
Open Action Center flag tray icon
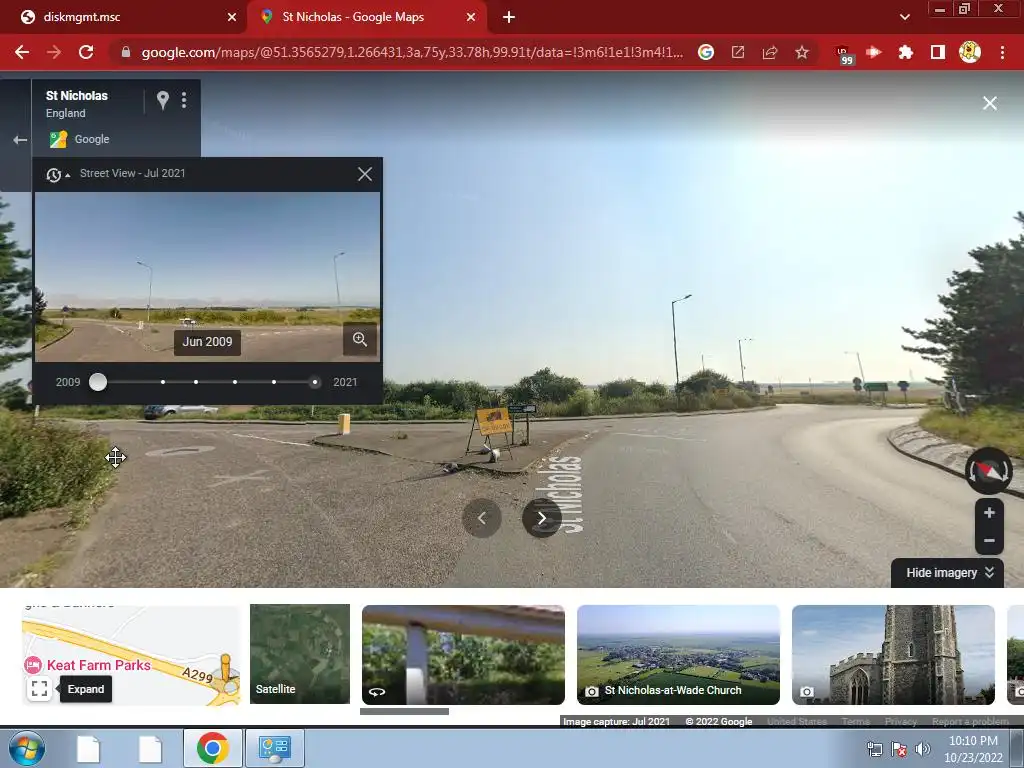point(899,749)
